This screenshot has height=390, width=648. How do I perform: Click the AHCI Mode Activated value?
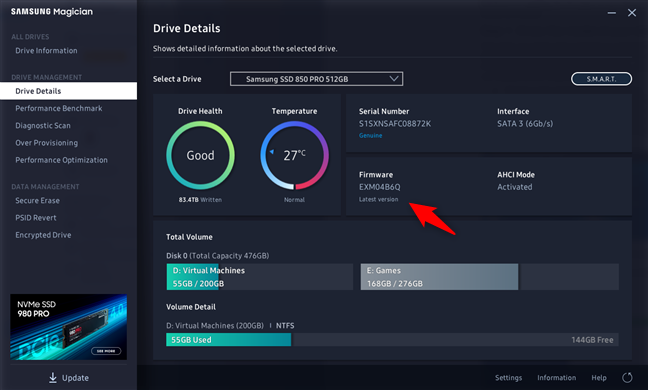[x=515, y=187]
